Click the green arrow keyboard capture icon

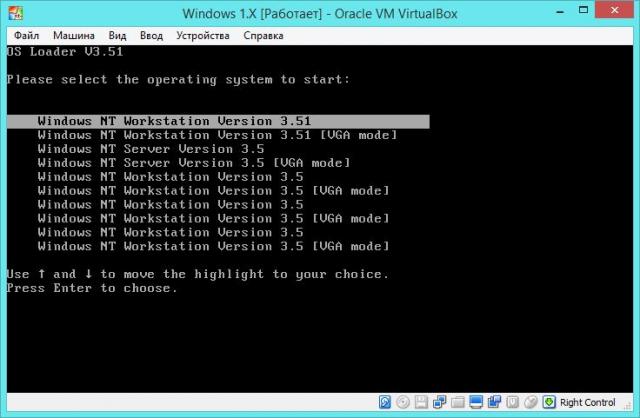(549, 402)
